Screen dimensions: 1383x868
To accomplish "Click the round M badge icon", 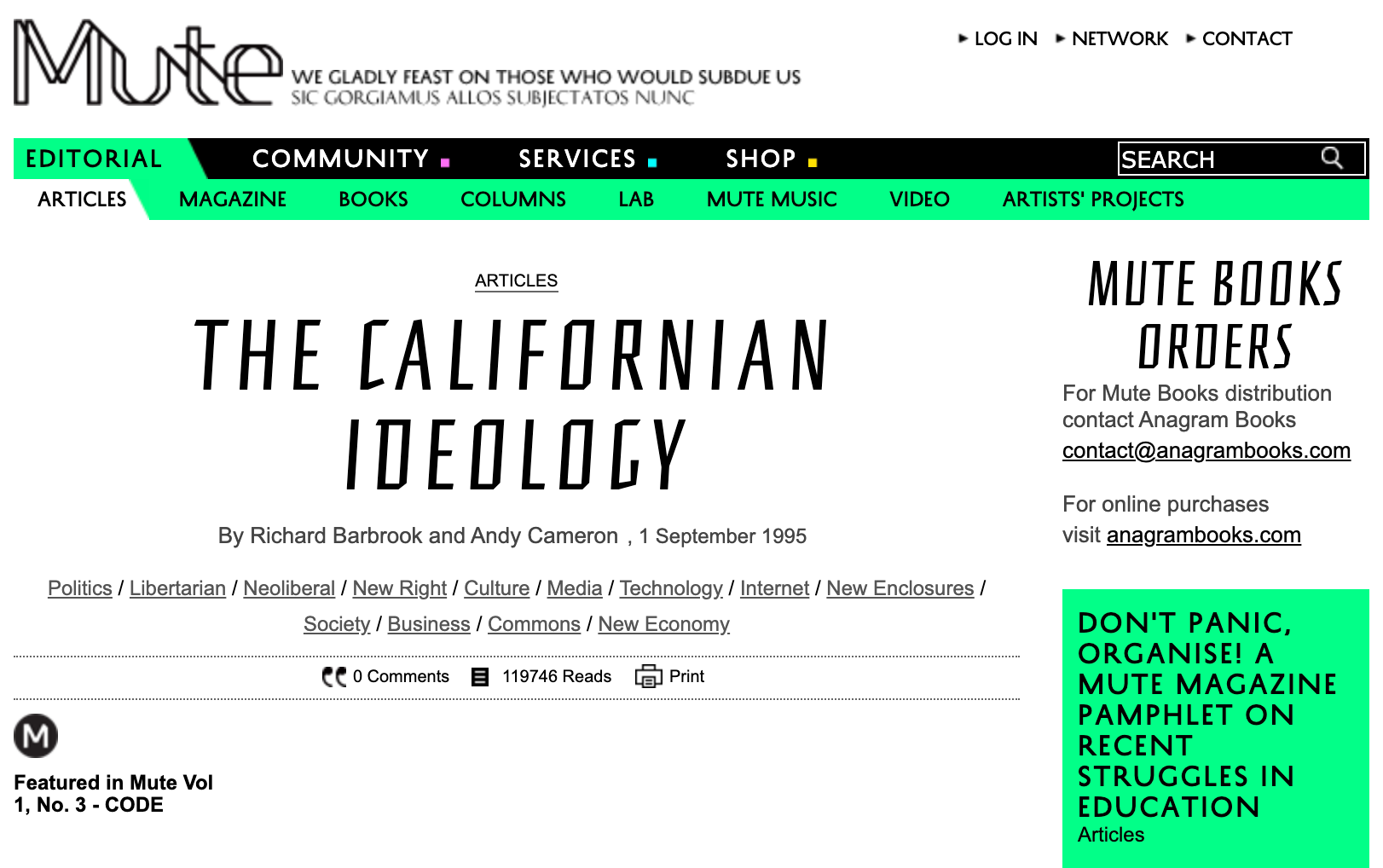I will 36,736.
